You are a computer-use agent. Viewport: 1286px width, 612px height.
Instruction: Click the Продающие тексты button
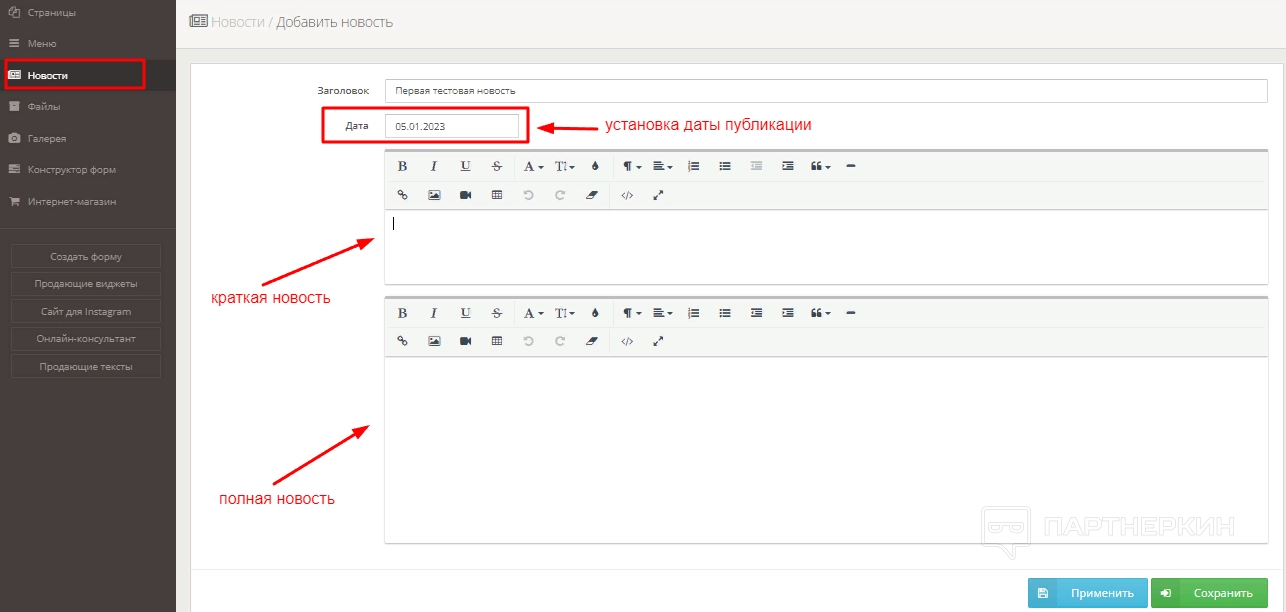tap(86, 367)
